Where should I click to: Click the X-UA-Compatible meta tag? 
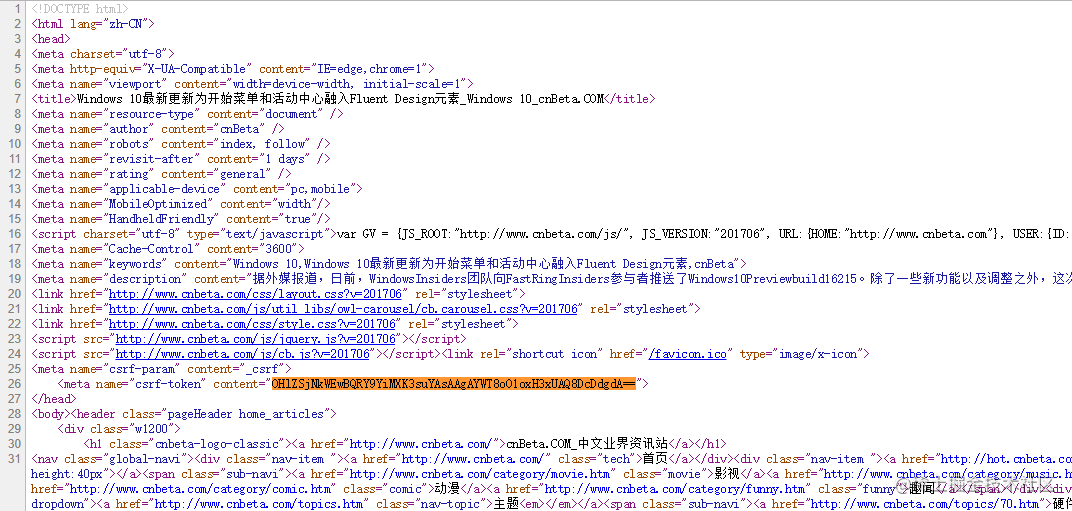click(x=233, y=69)
